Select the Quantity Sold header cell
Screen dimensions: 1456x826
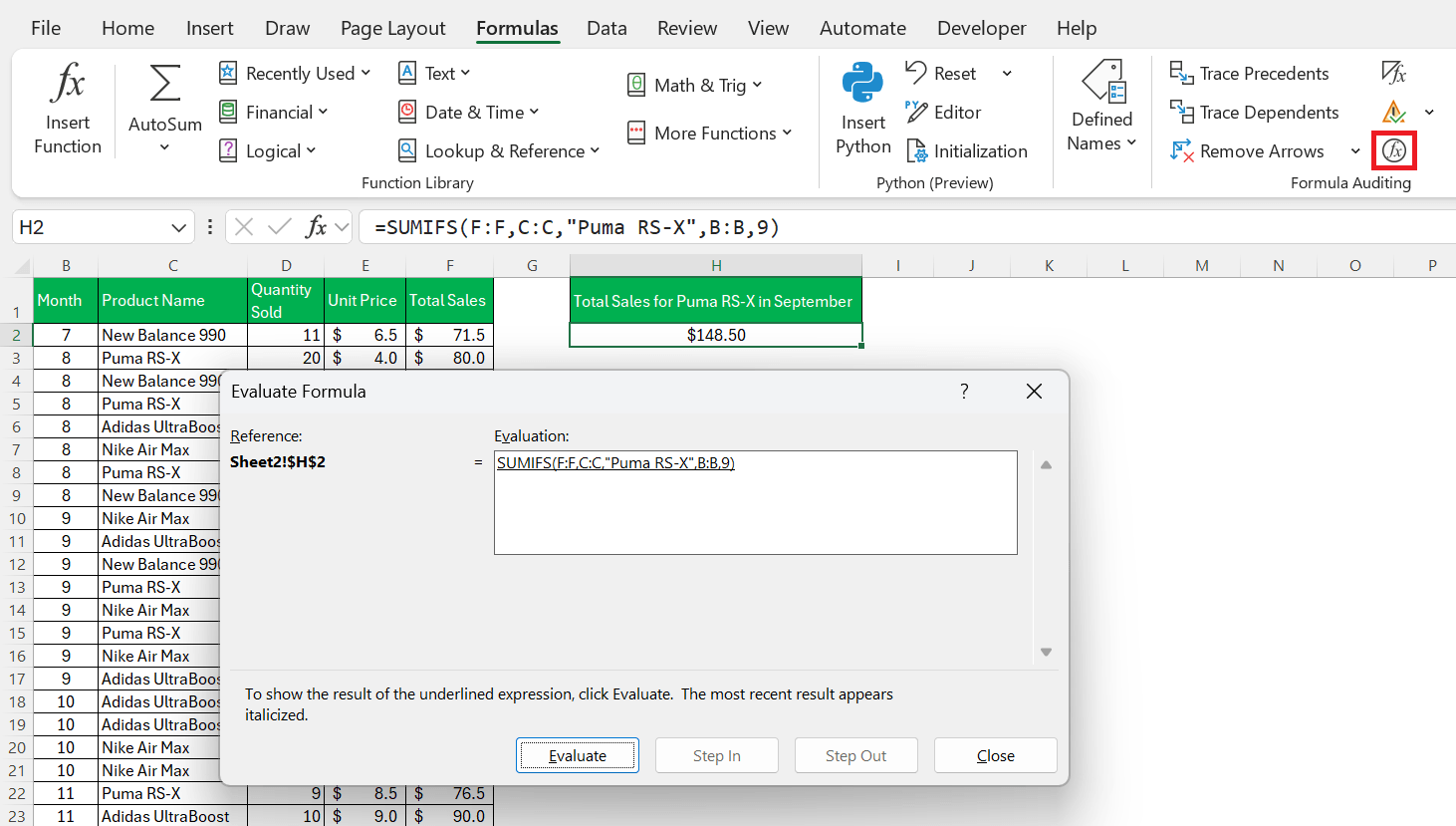pyautogui.click(x=286, y=300)
